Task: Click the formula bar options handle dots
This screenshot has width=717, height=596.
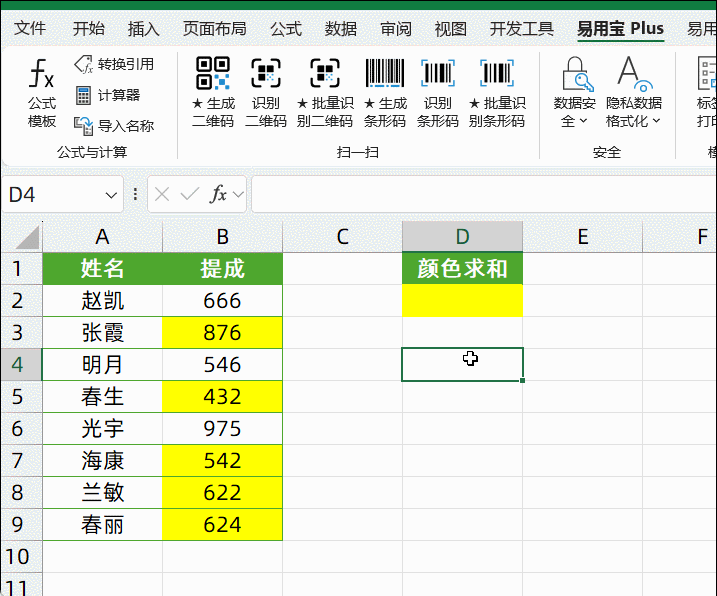Action: pos(135,195)
